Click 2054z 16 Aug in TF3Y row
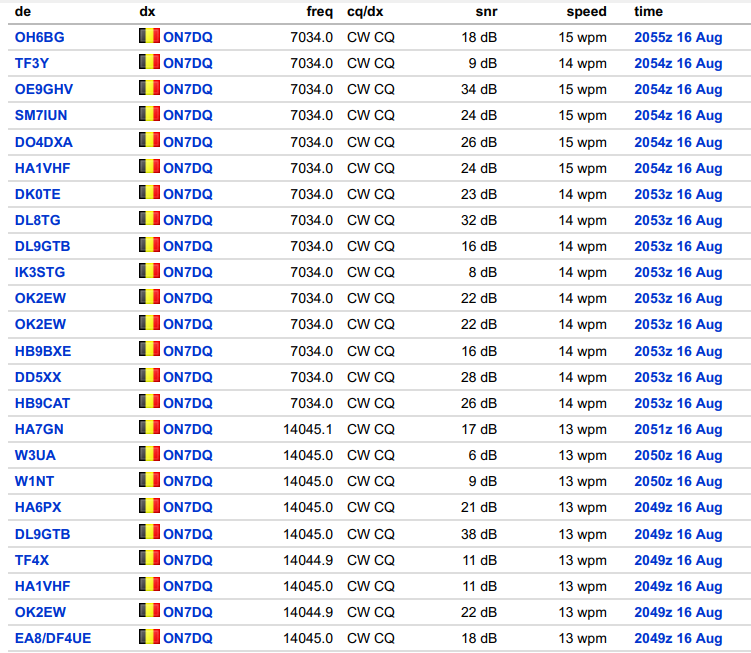751x653 pixels. [x=678, y=63]
